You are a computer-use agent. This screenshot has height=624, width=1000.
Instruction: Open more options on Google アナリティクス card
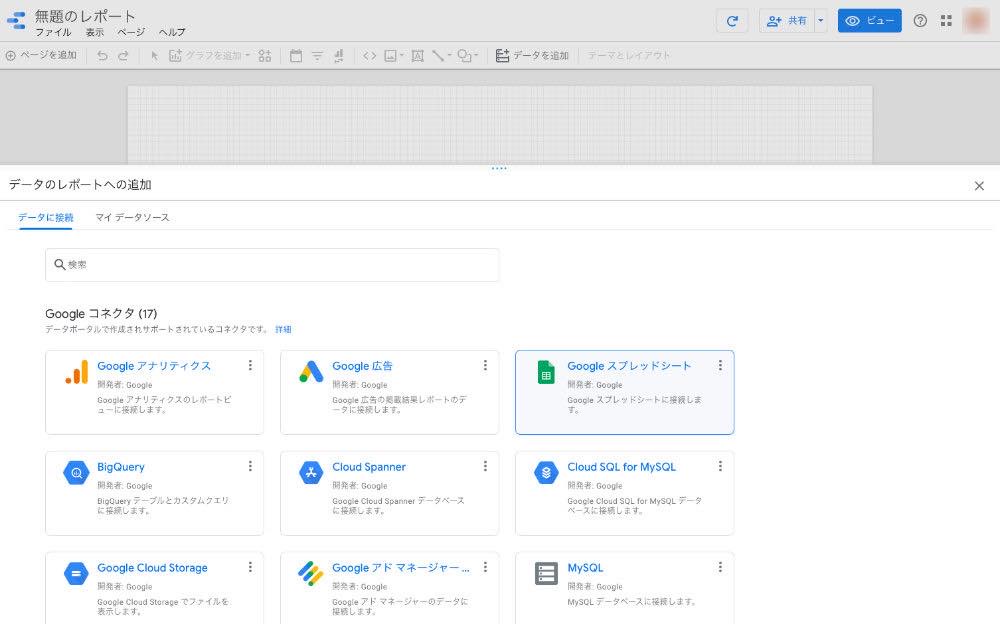pyautogui.click(x=250, y=365)
